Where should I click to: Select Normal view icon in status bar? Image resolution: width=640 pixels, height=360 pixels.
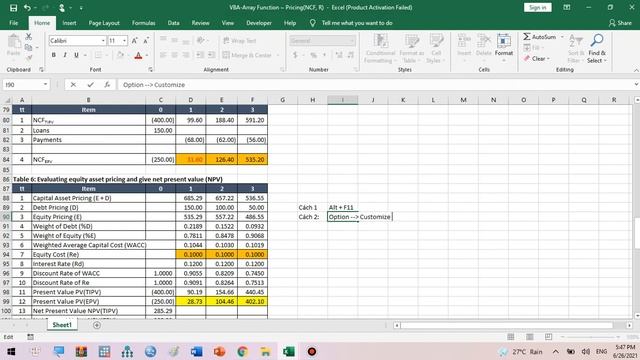tap(511, 337)
